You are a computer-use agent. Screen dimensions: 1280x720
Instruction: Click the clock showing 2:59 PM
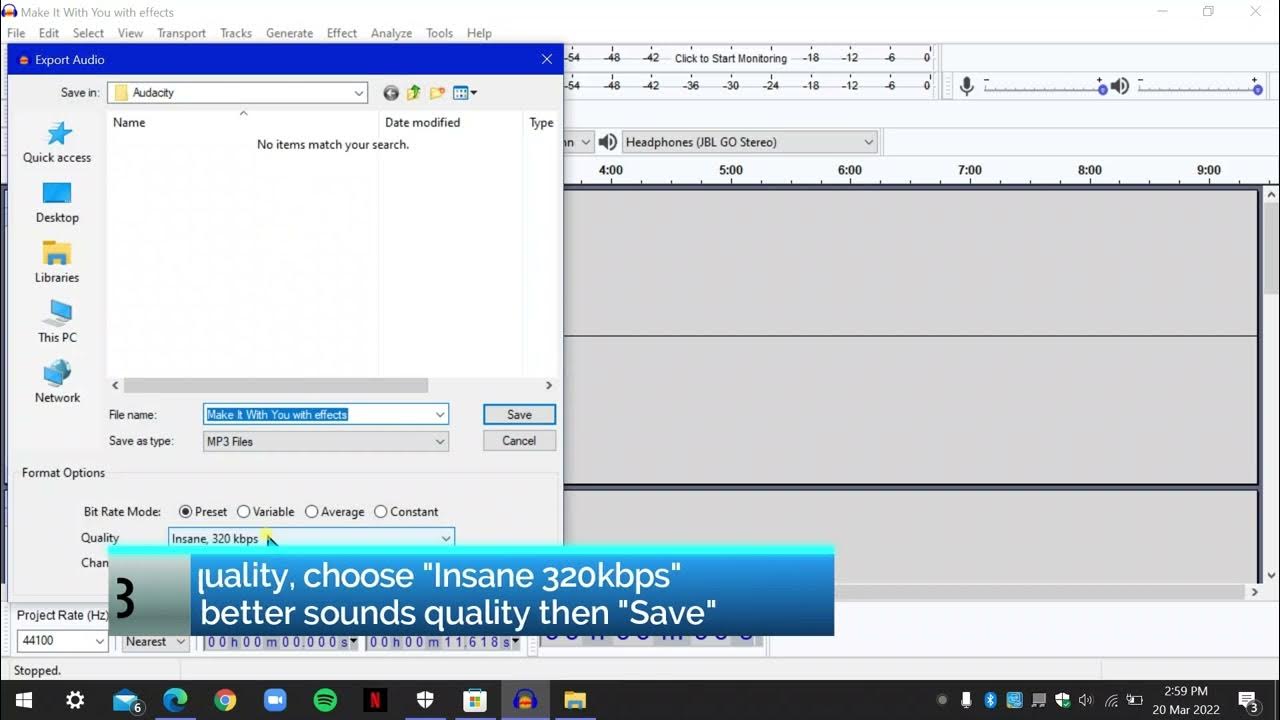click(x=1186, y=691)
